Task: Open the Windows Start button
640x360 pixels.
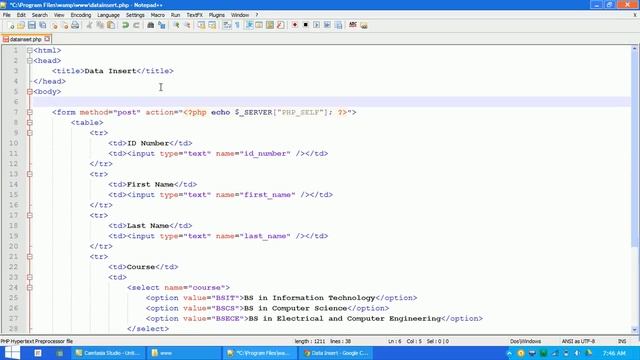Action: pyautogui.click(x=11, y=353)
